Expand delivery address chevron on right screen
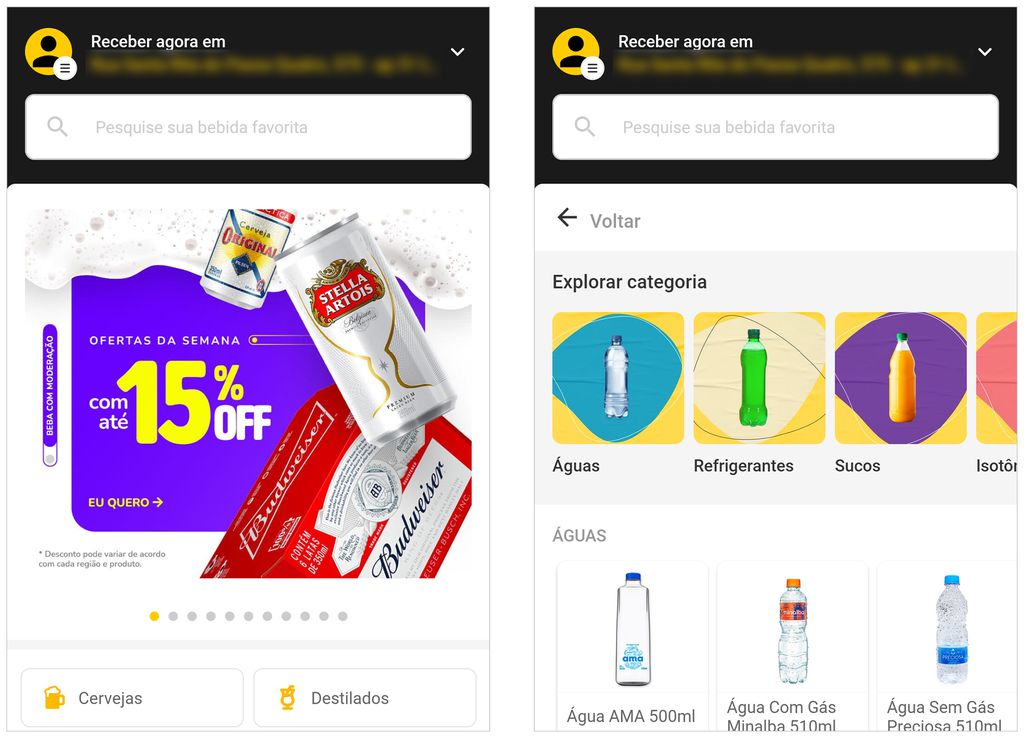1024x738 pixels. coord(985,52)
